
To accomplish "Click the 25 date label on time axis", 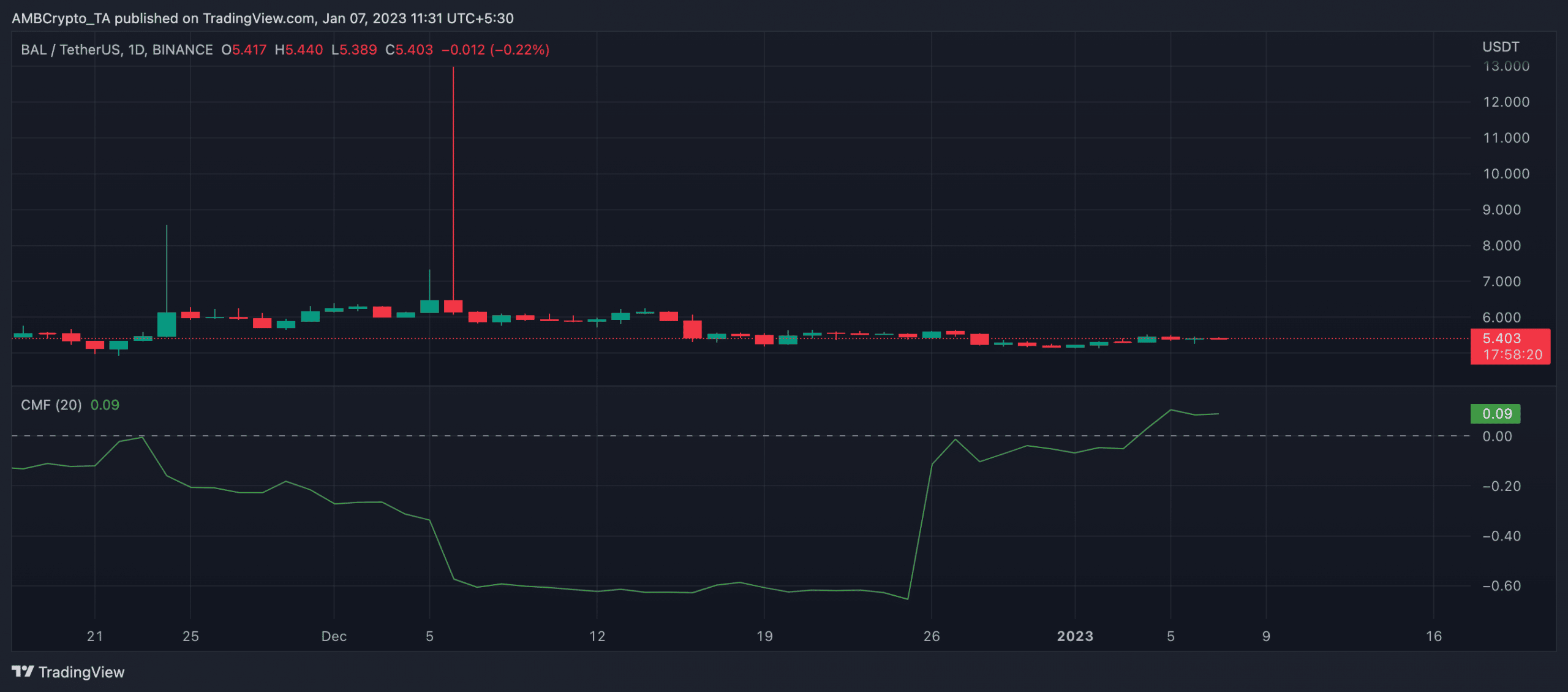I will pyautogui.click(x=190, y=636).
